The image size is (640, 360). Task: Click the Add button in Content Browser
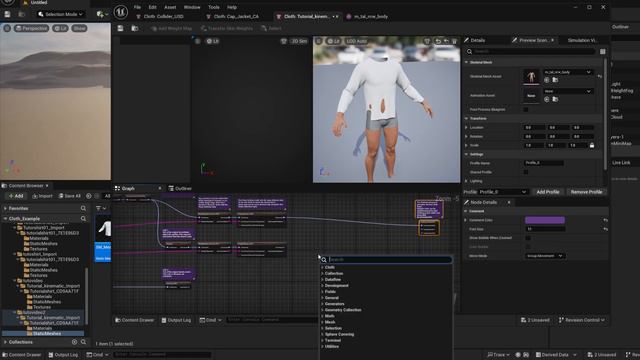click(x=16, y=196)
